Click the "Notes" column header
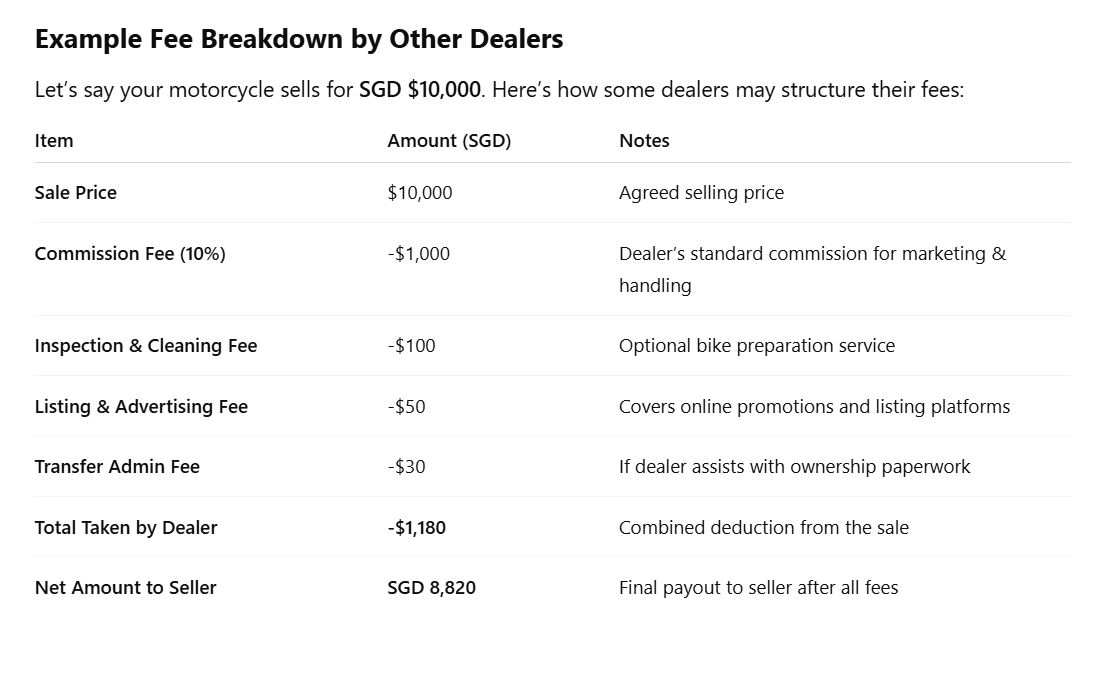The image size is (1119, 676). coord(644,141)
